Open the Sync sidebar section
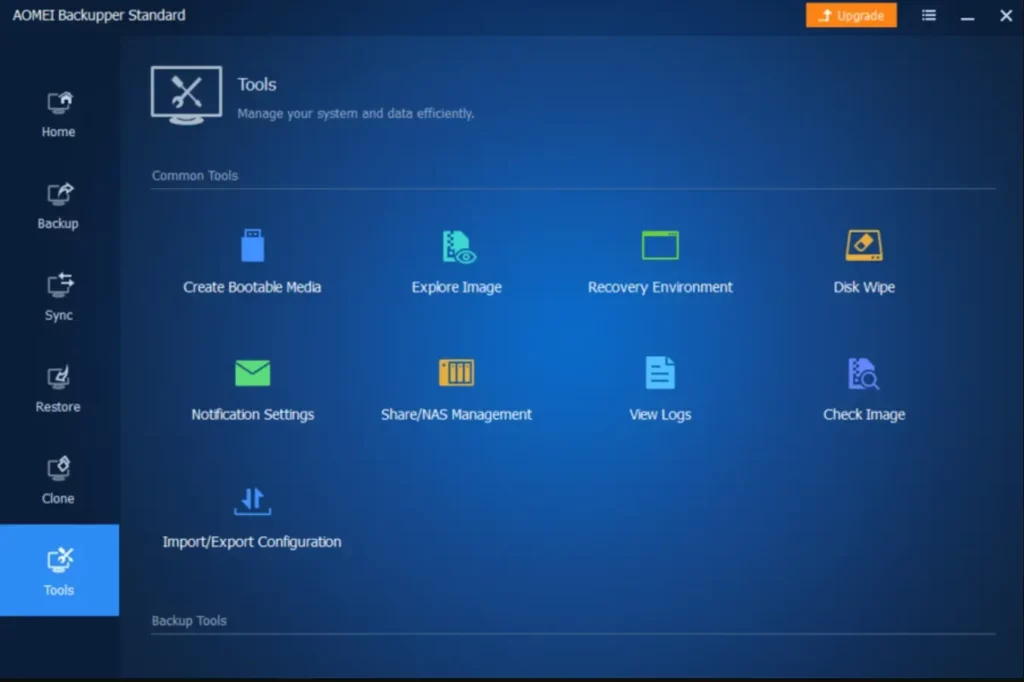The height and width of the screenshot is (682, 1024). coord(59,298)
